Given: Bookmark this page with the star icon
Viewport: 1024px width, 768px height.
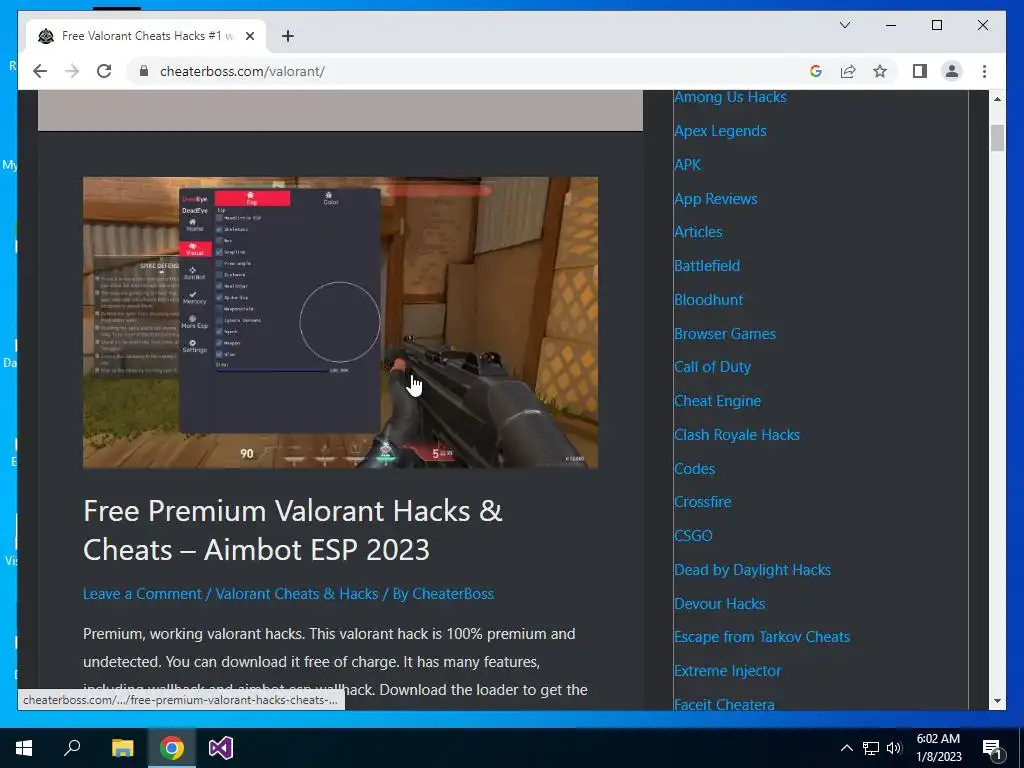Looking at the screenshot, I should pyautogui.click(x=880, y=71).
